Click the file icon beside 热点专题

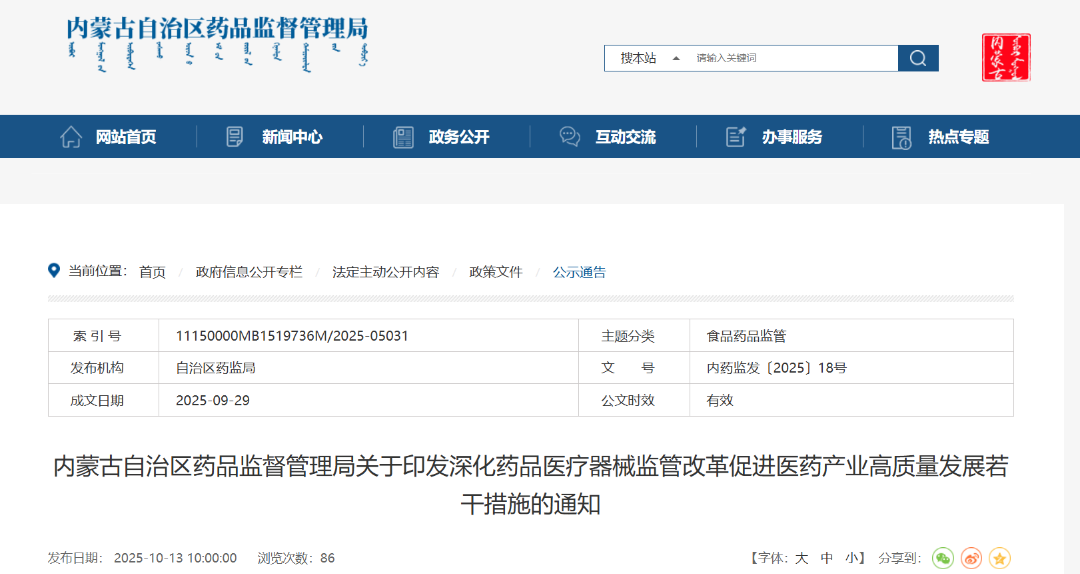point(902,137)
